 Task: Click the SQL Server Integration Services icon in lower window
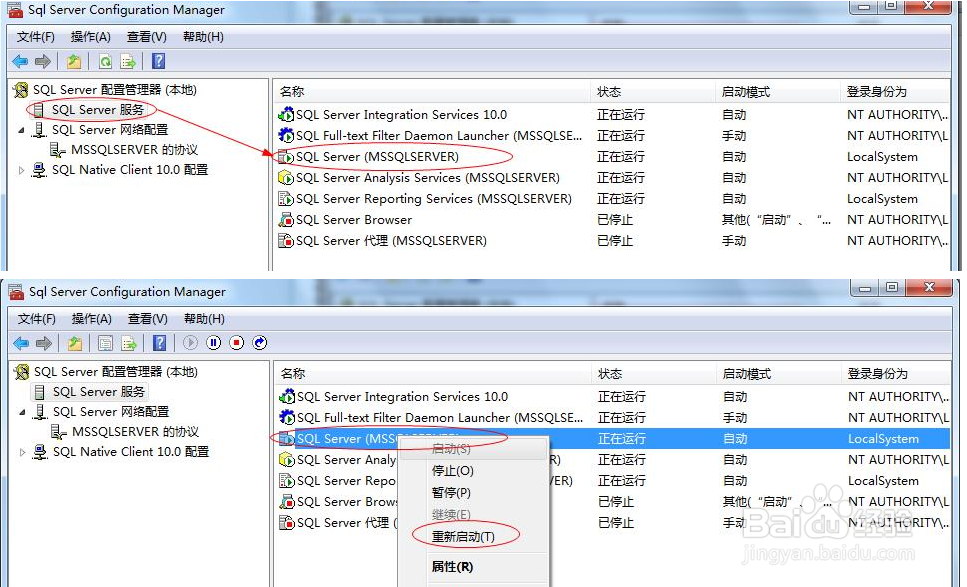[287, 396]
